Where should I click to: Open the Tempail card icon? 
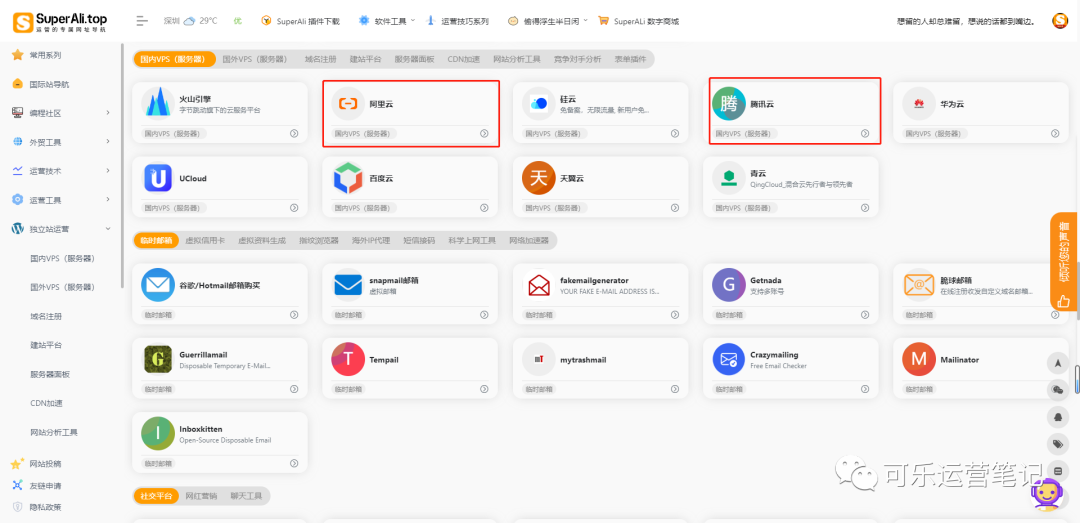(349, 359)
